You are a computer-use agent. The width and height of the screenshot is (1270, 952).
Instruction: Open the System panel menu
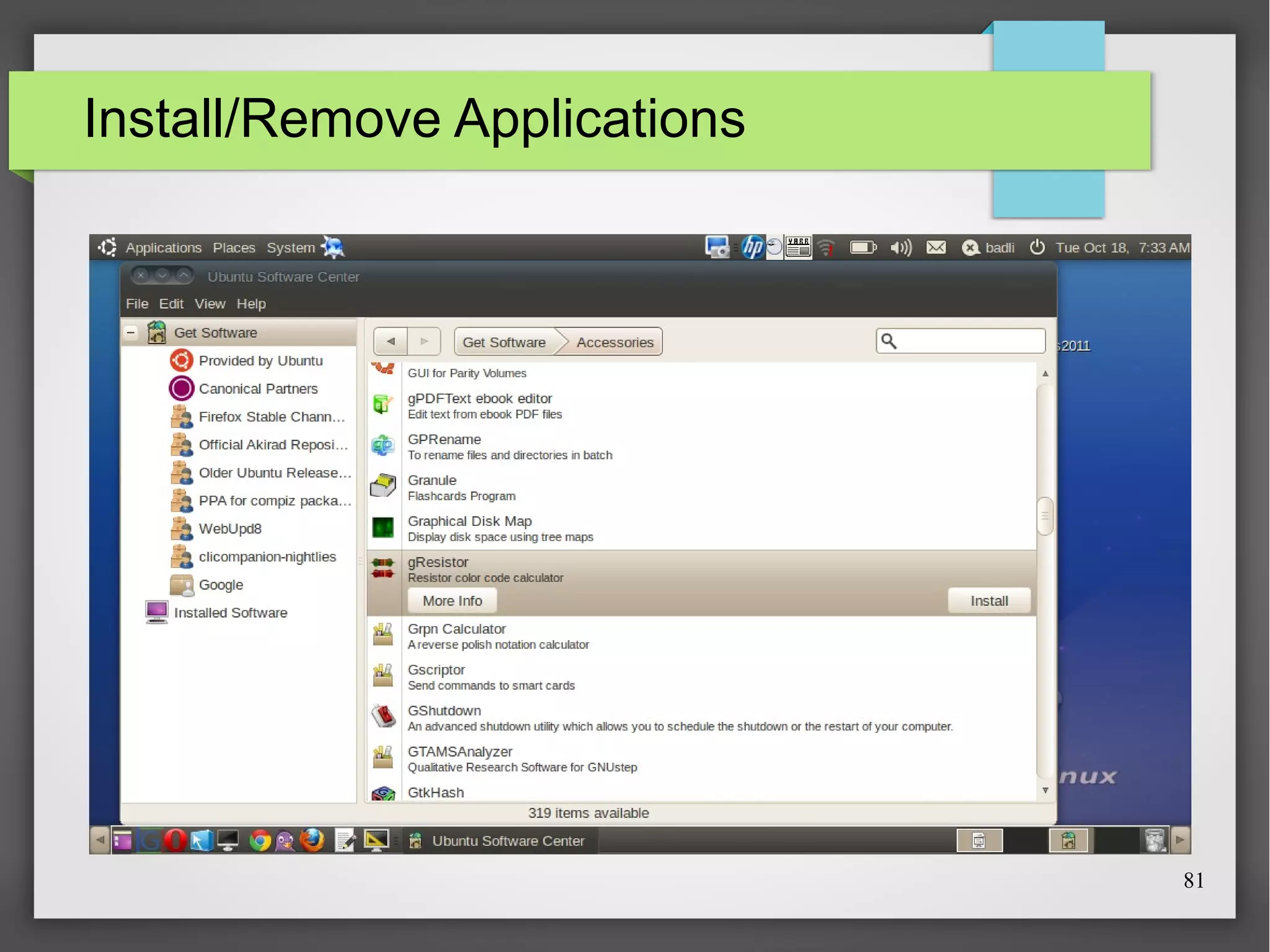click(x=291, y=247)
